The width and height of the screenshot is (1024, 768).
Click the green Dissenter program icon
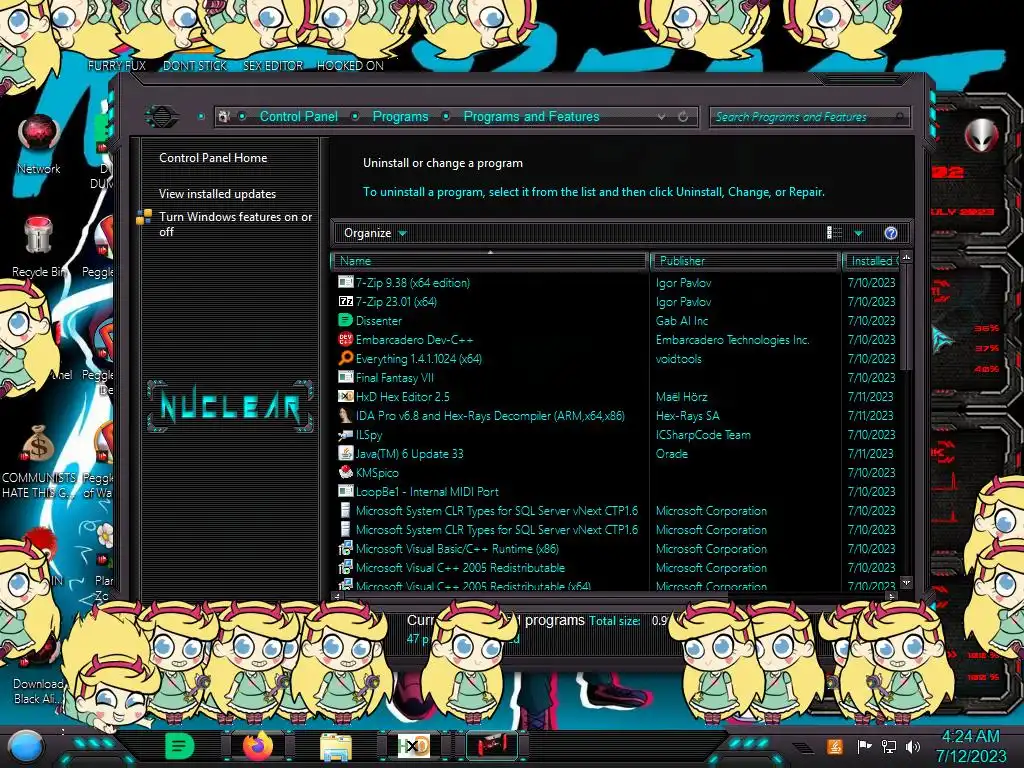click(345, 320)
